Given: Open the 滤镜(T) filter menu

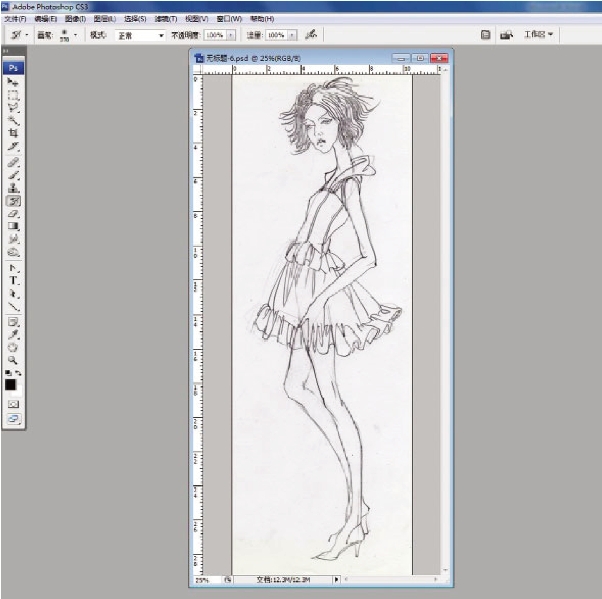Looking at the screenshot, I should tap(166, 19).
